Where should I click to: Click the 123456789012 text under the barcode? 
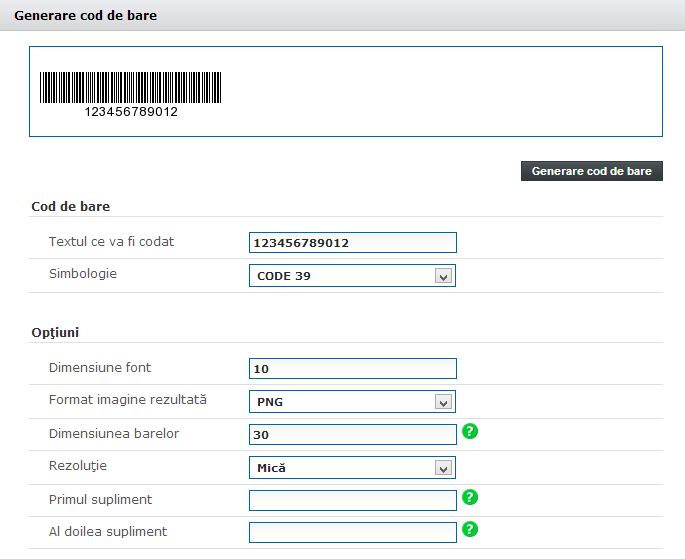tap(131, 112)
